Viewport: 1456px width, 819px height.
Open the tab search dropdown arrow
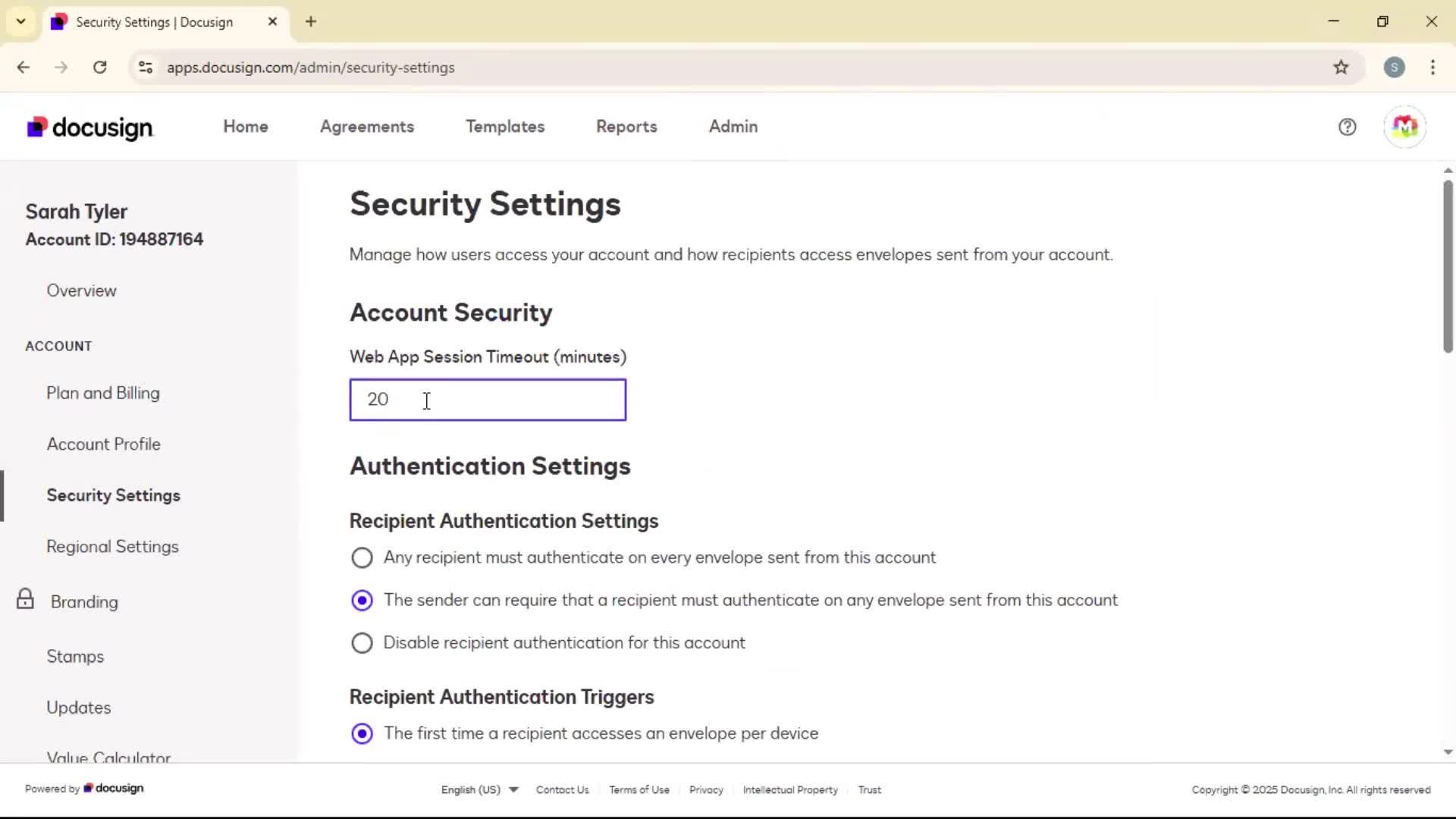[x=20, y=21]
